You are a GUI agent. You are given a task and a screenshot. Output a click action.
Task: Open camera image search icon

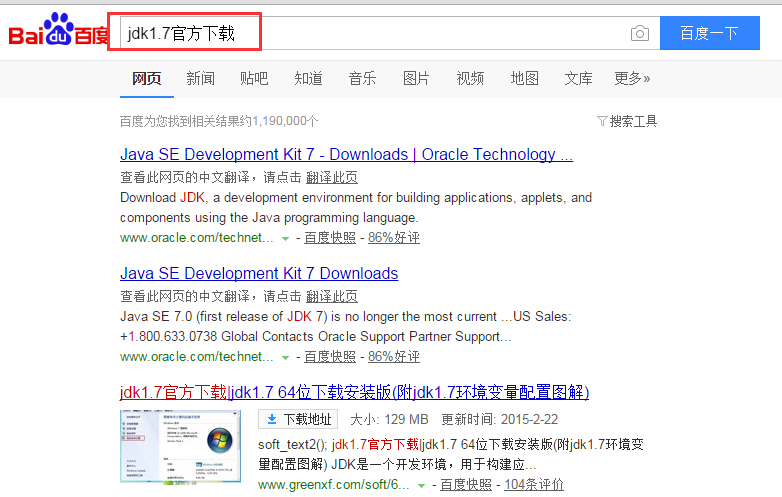tap(640, 33)
